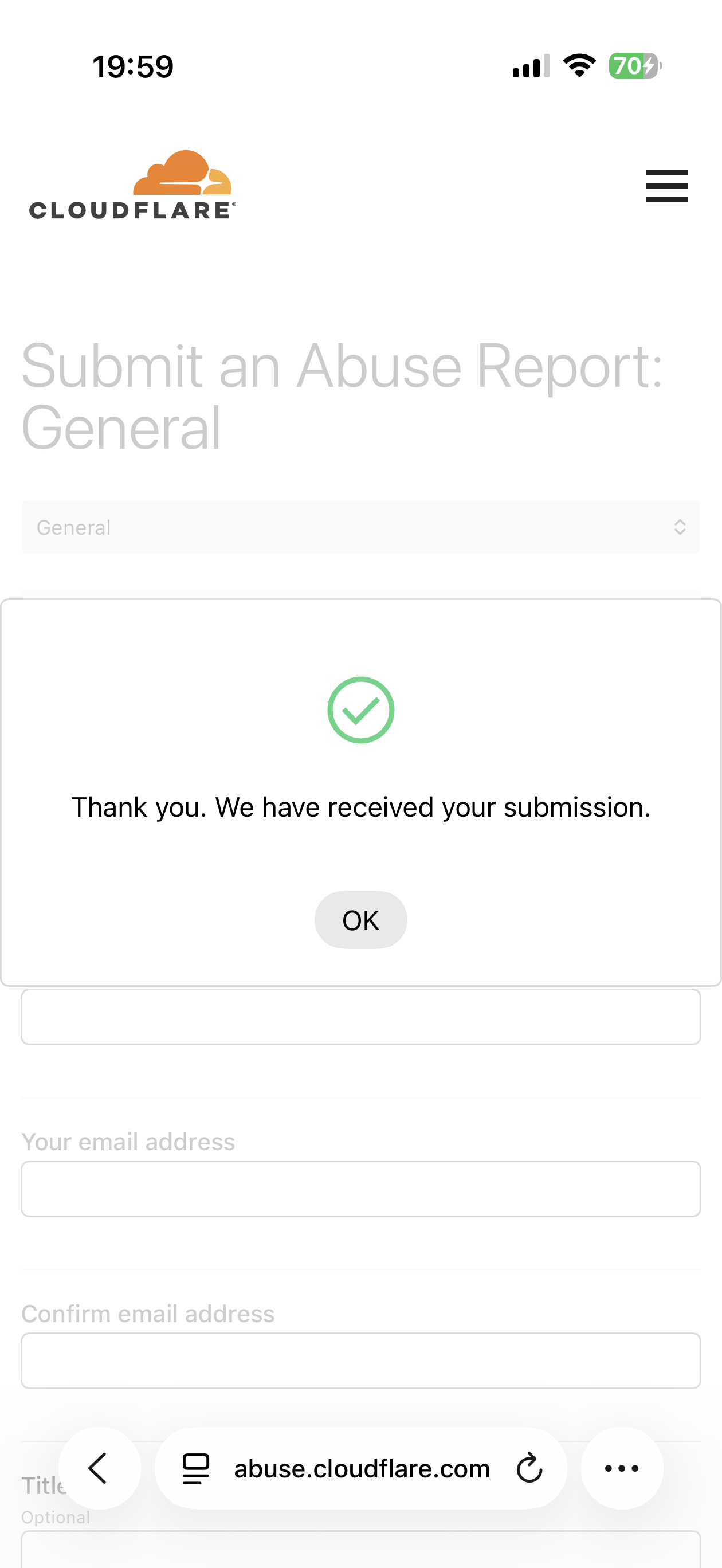Viewport: 722px width, 1568px height.
Task: Go back with the browser back arrow
Action: point(99,1468)
